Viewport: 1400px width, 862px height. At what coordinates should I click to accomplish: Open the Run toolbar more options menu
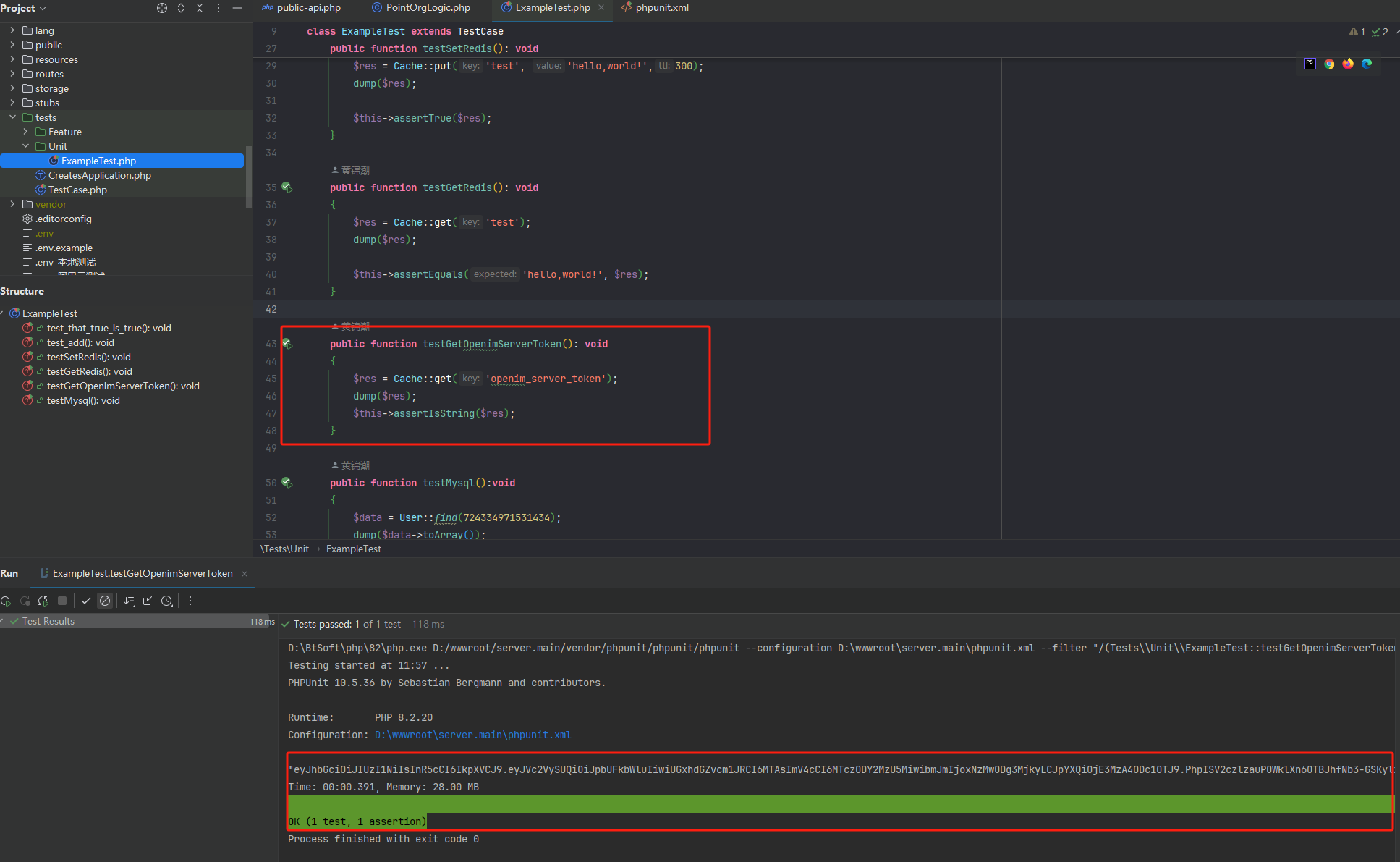(x=190, y=601)
